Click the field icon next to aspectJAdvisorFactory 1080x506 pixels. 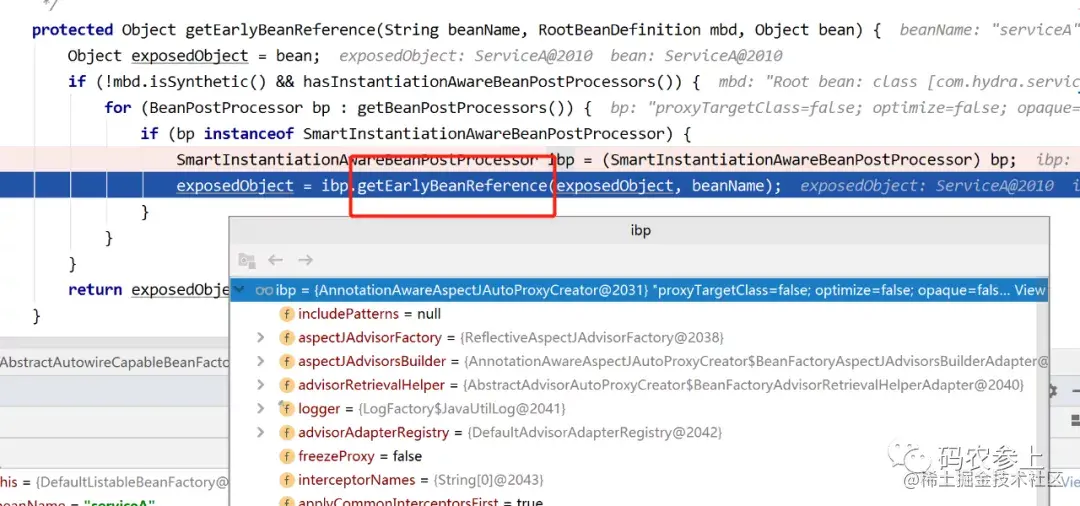[287, 338]
